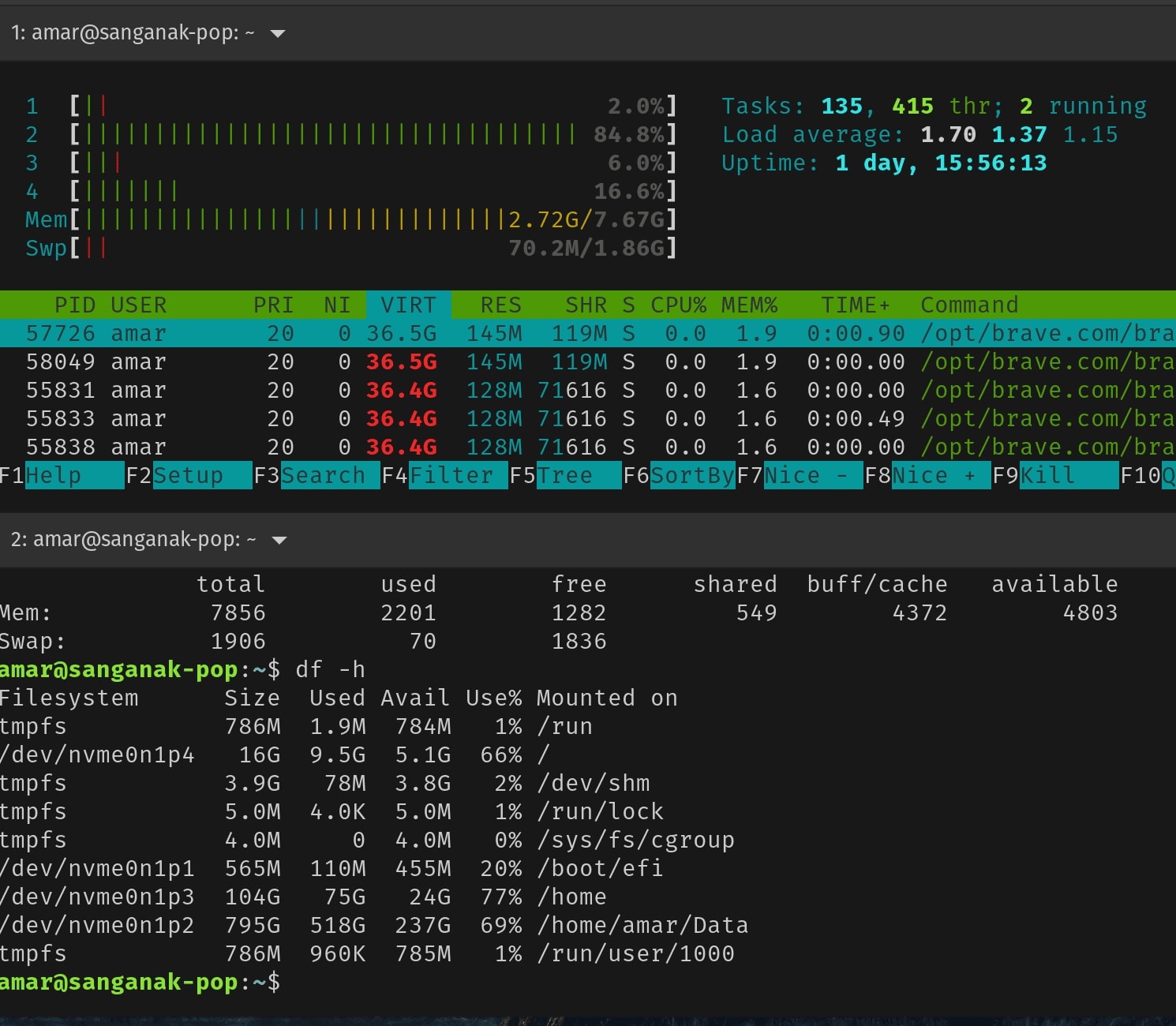
Task: Click the /boot/efi mount point
Action: pyautogui.click(x=600, y=868)
